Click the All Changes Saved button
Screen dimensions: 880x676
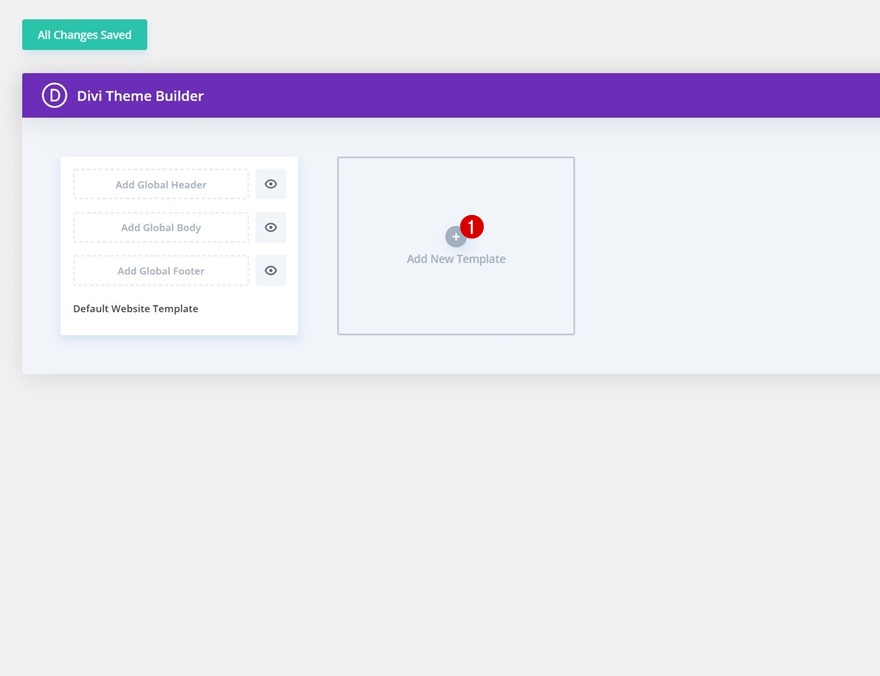[x=85, y=35]
